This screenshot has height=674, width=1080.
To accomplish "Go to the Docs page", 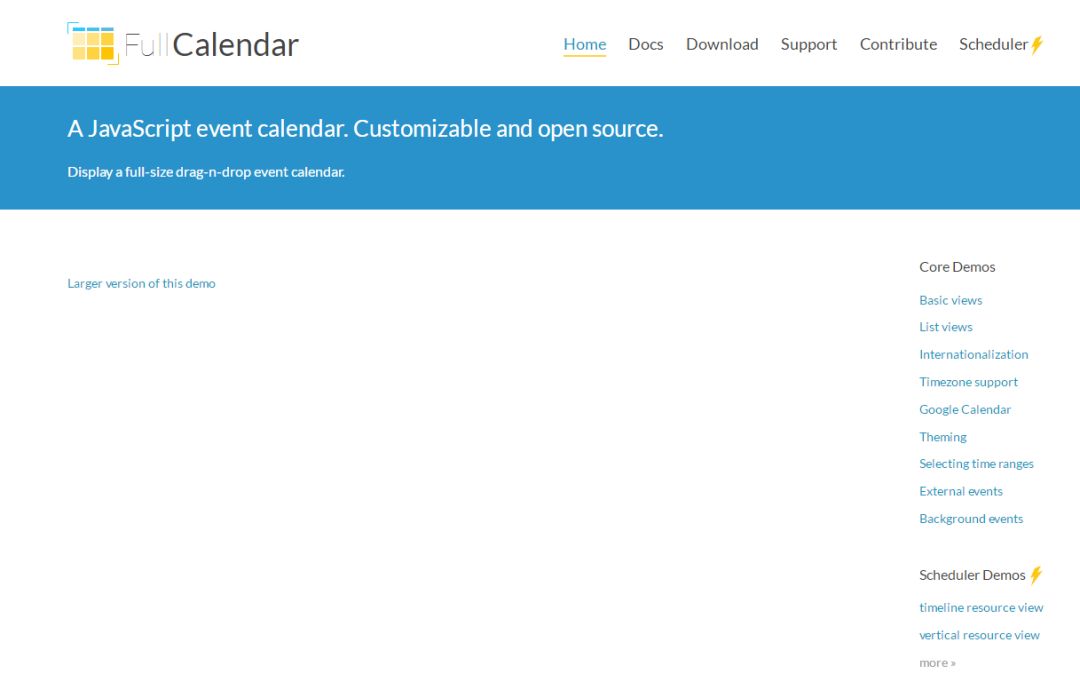I will (x=645, y=44).
